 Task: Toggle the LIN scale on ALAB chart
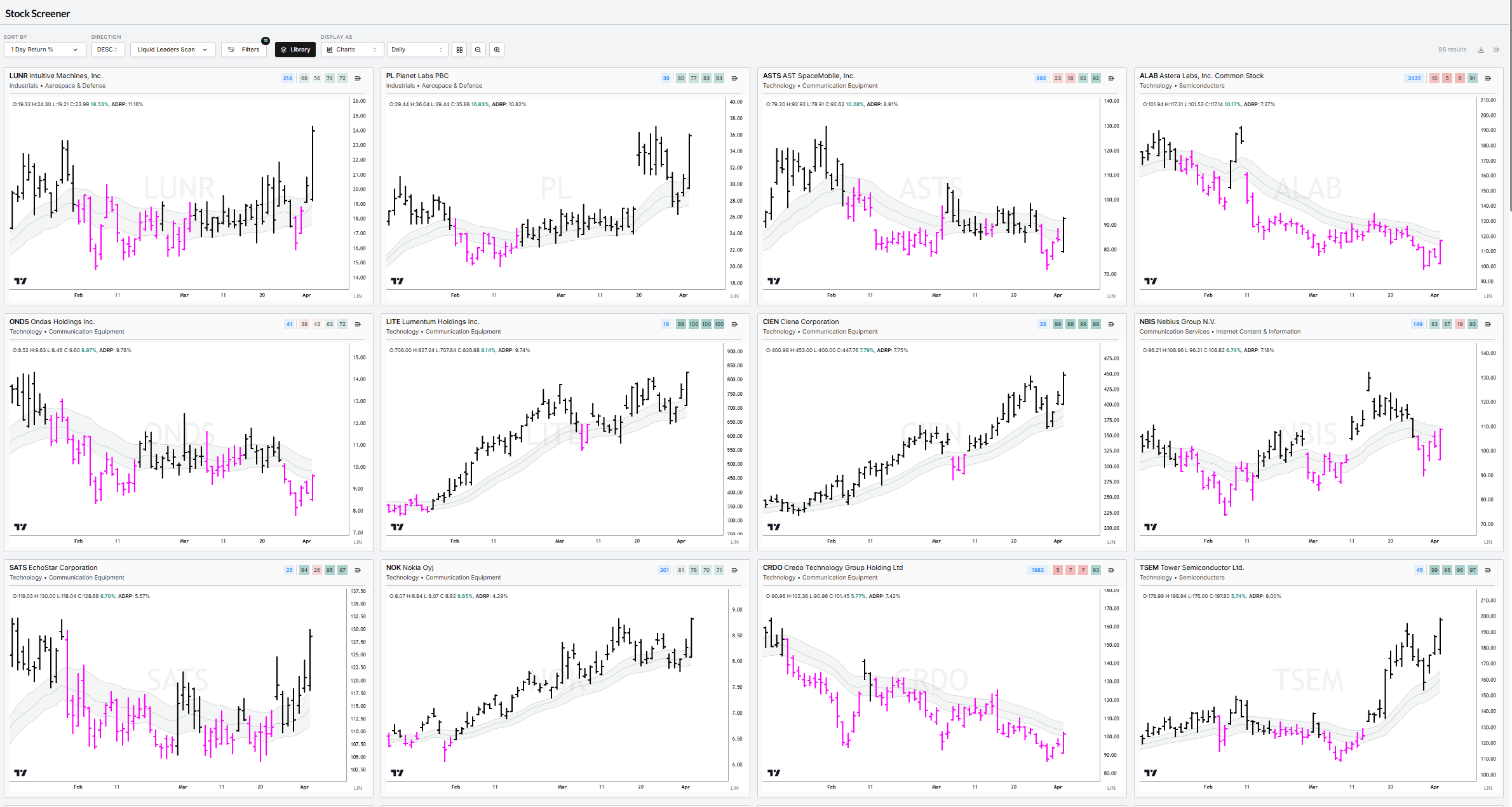(x=1488, y=296)
